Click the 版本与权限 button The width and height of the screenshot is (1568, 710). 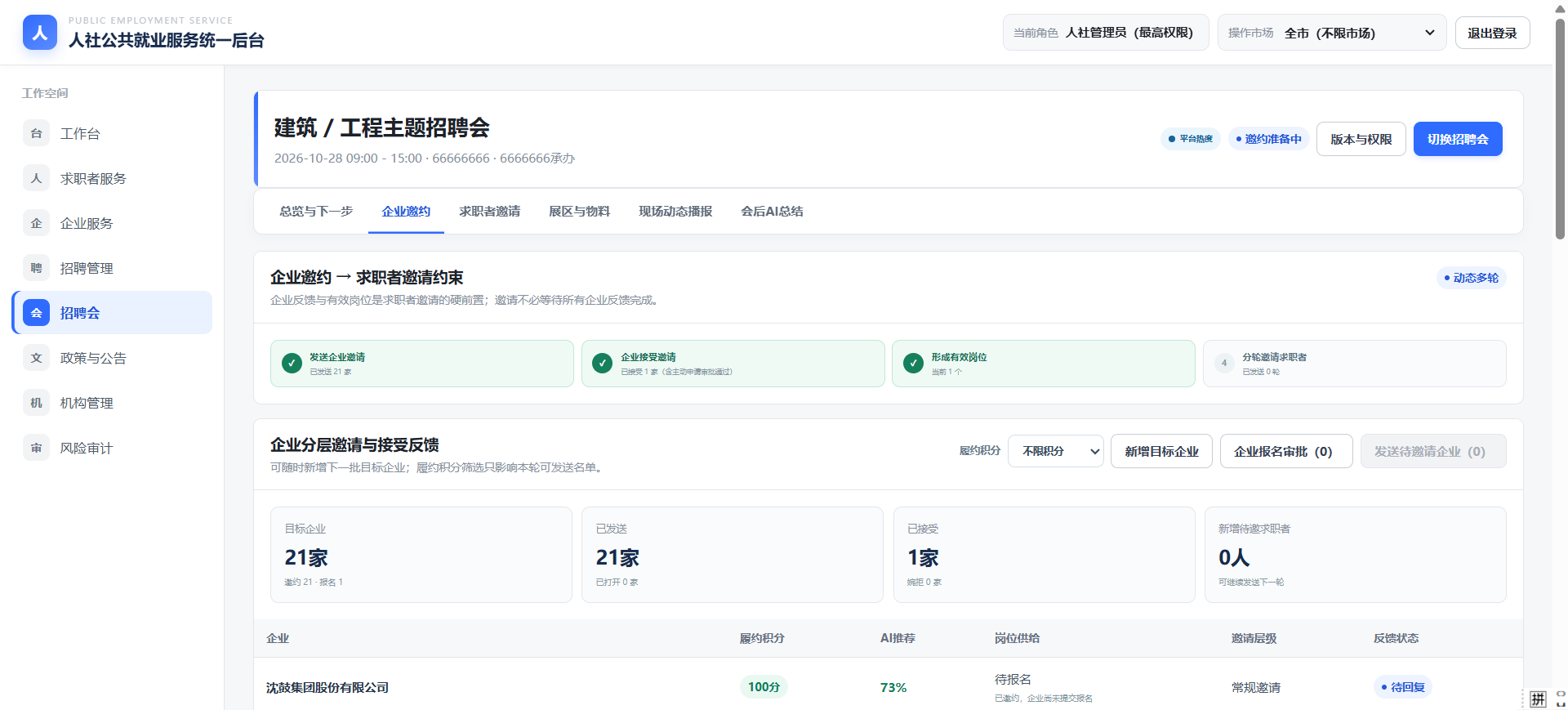click(1361, 139)
